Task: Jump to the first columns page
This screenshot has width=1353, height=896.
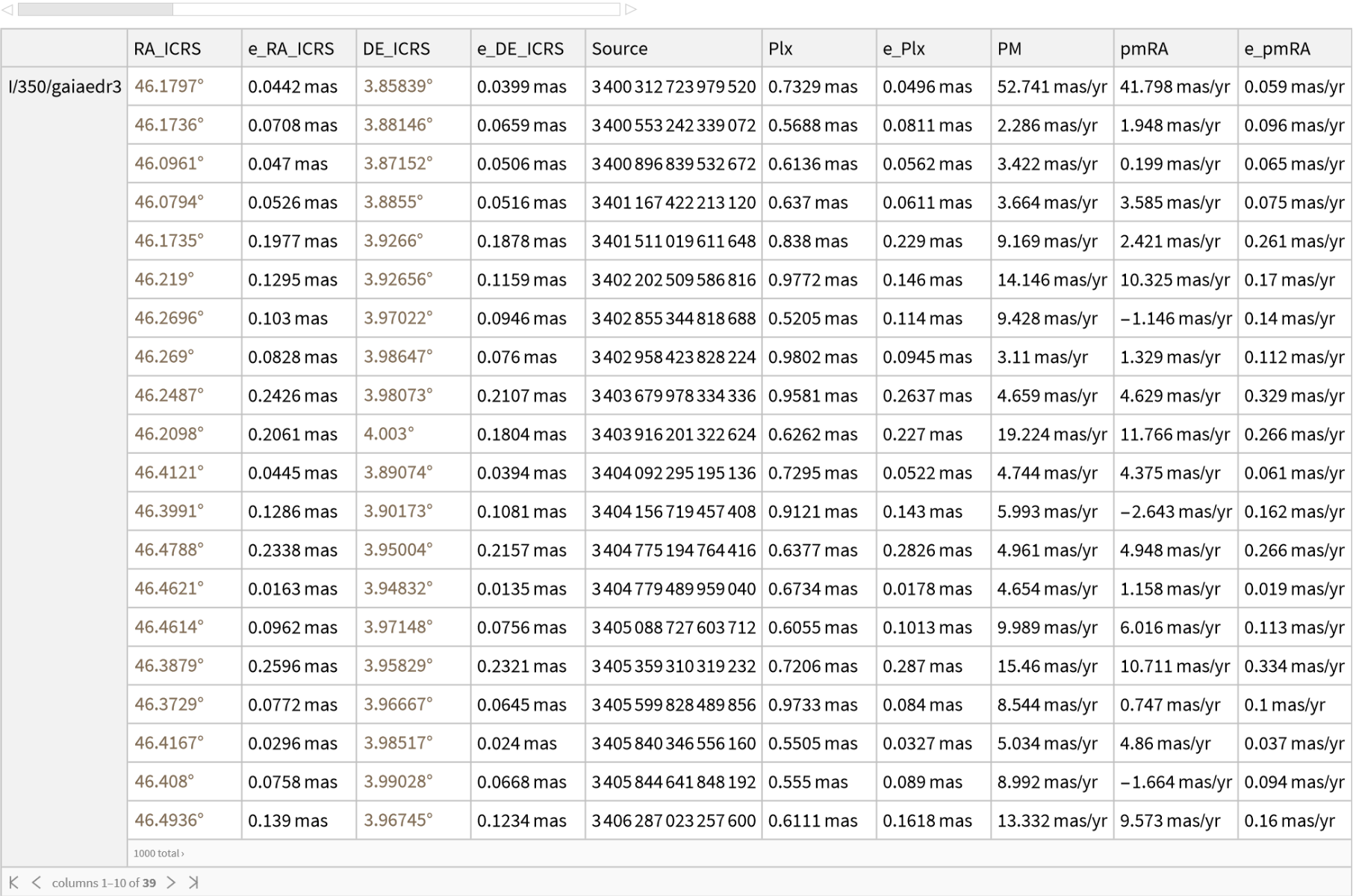Action: pos(13,883)
